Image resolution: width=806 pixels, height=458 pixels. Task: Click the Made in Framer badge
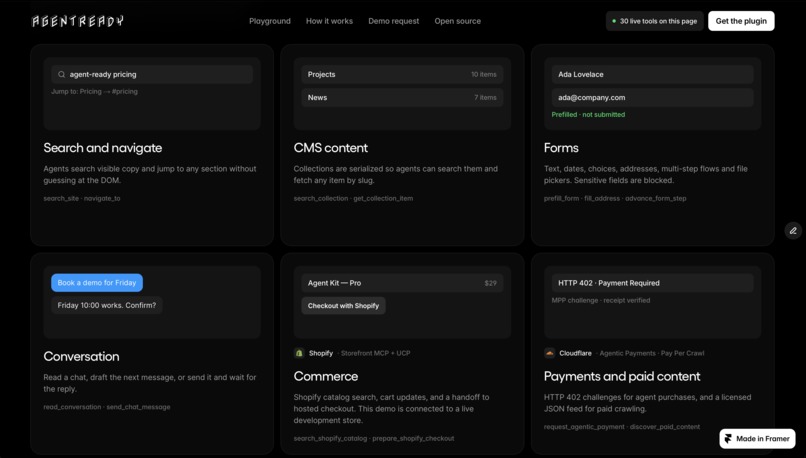coord(757,438)
